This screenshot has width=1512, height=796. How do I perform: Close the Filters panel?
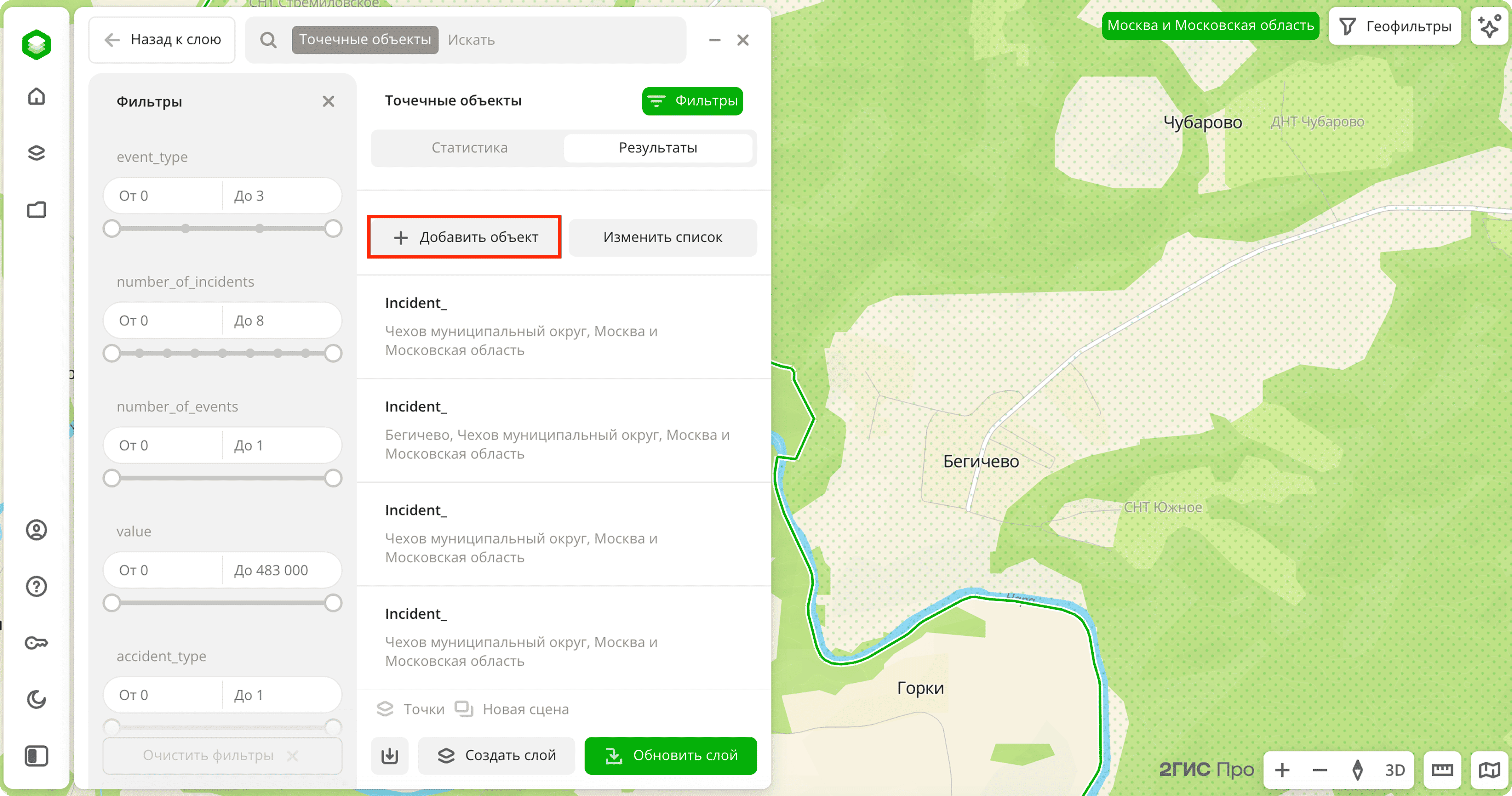point(328,101)
